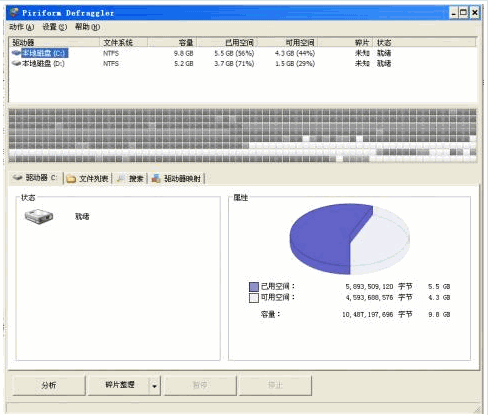Sort by 碎片 column header

pyautogui.click(x=345, y=42)
